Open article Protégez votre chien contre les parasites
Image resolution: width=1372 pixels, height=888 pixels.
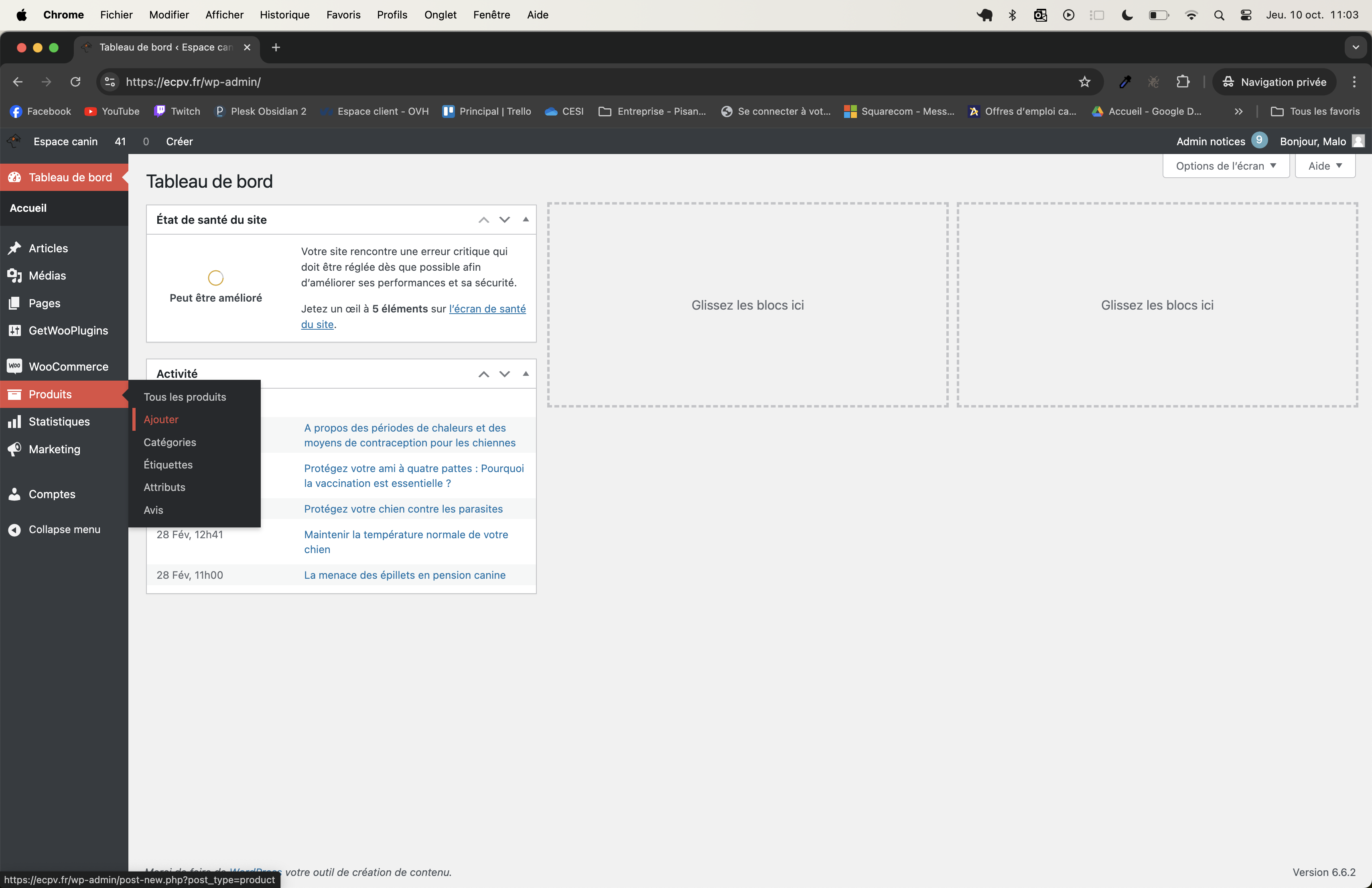tap(403, 509)
